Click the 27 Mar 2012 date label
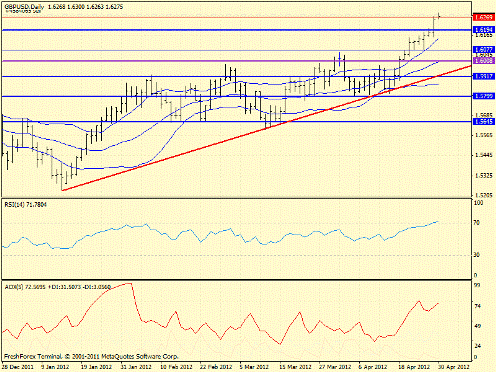 click(x=335, y=367)
